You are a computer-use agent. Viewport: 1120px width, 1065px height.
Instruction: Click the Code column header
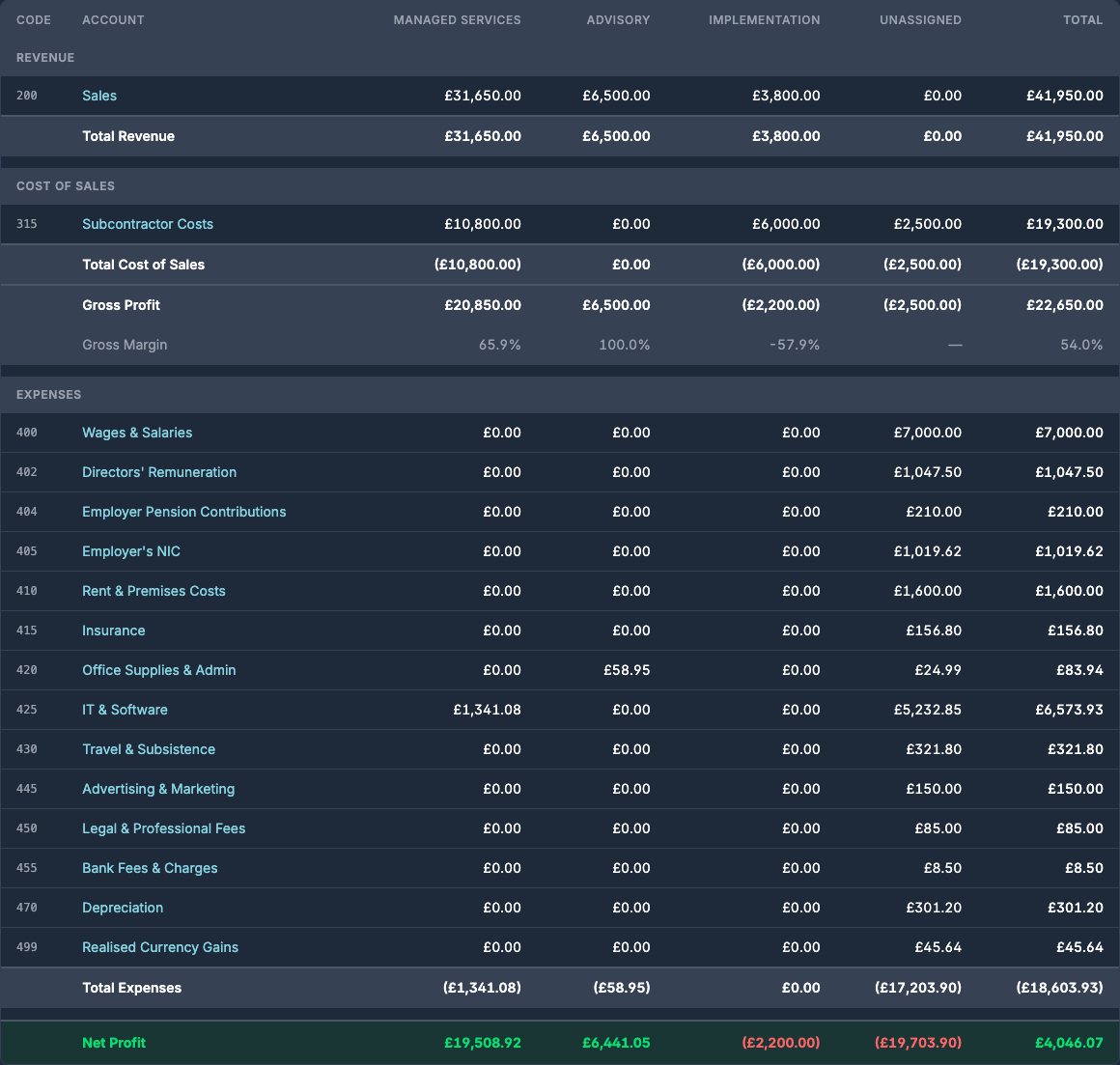tap(34, 20)
